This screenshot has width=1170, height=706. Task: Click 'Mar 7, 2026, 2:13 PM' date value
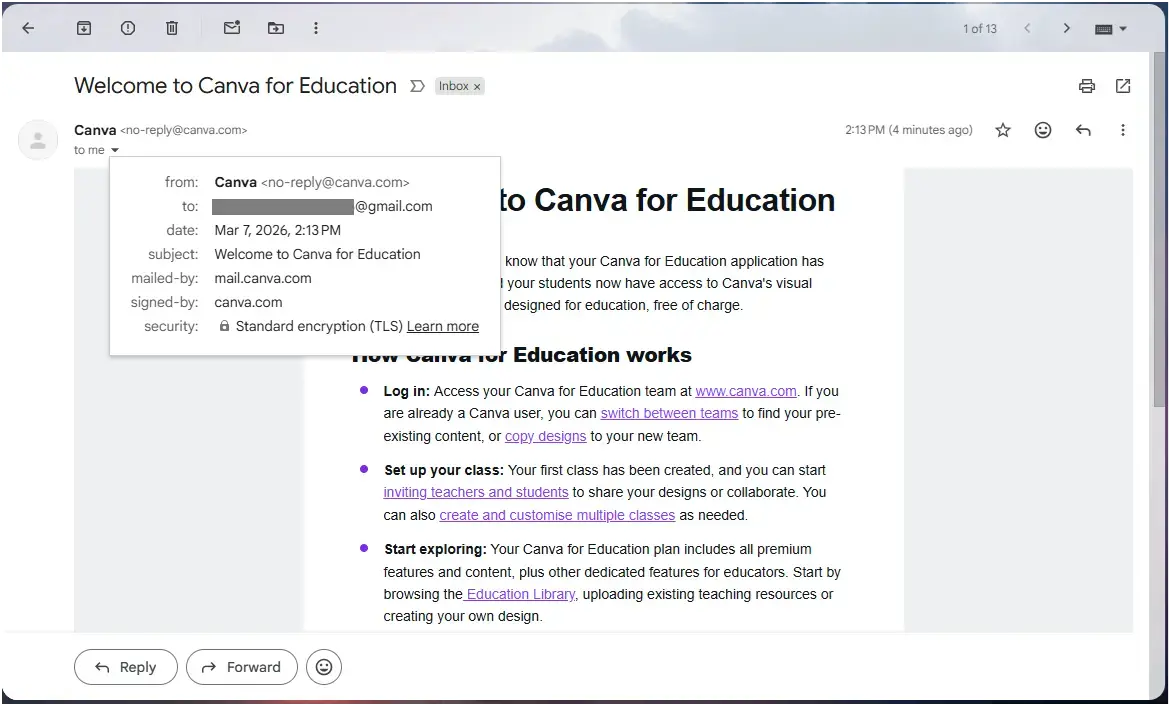278,230
